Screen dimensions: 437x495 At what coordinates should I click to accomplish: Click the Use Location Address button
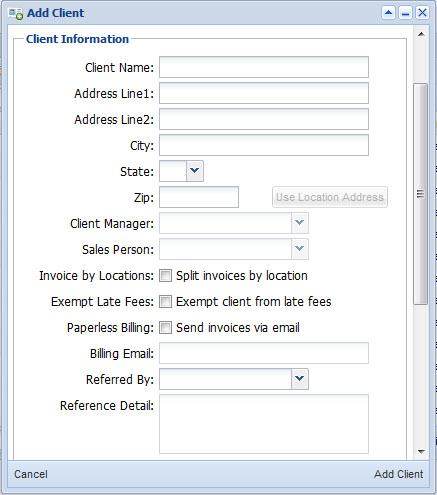[x=330, y=197]
